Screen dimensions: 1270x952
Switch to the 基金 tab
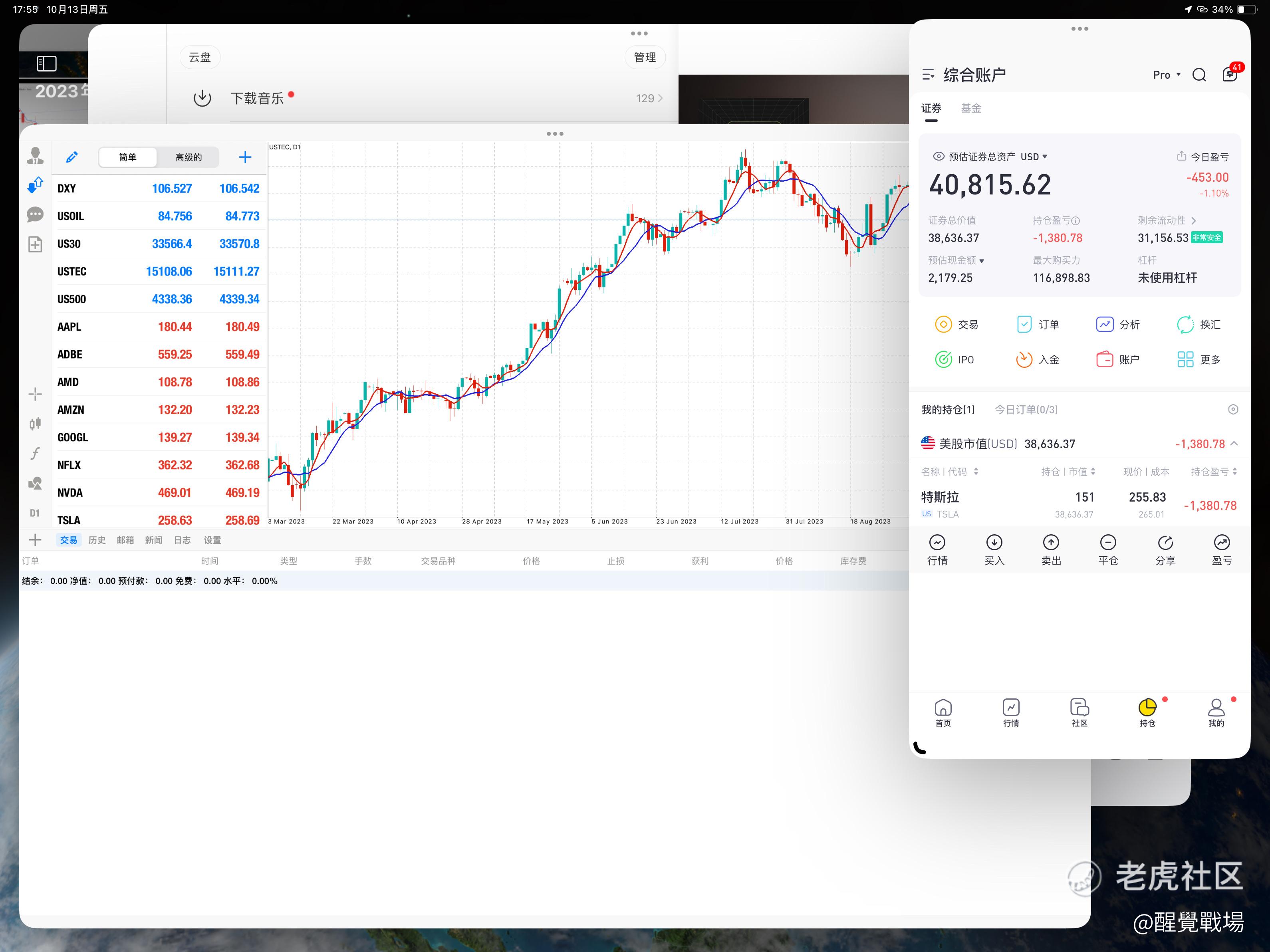(971, 108)
